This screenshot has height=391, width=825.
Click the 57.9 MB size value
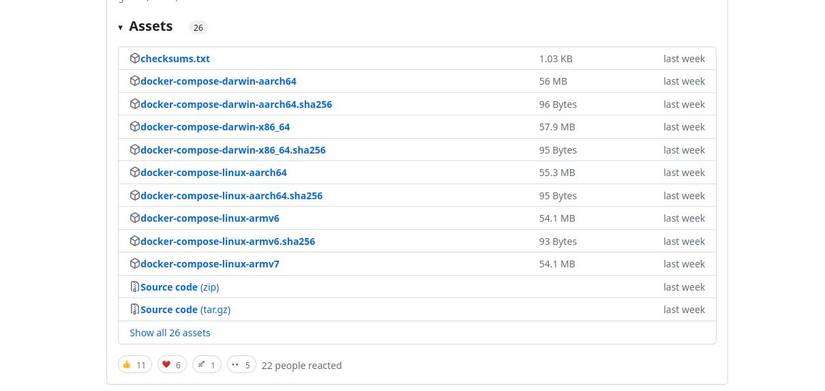[557, 127]
